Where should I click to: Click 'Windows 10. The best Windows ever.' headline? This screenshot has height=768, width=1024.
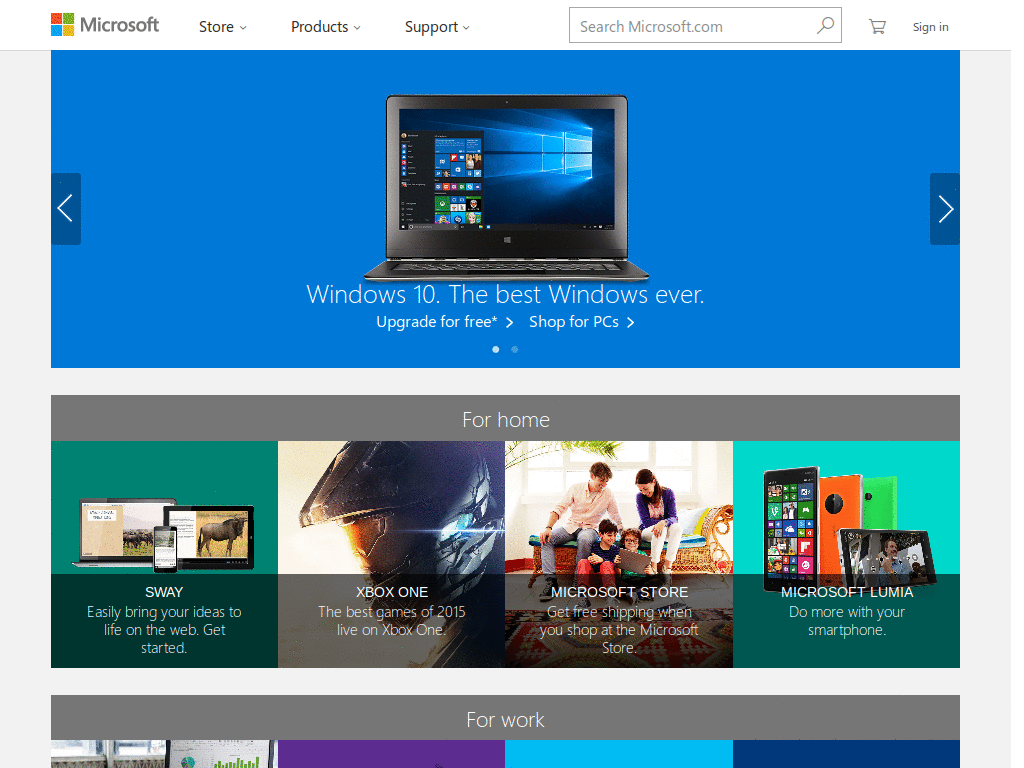click(505, 295)
